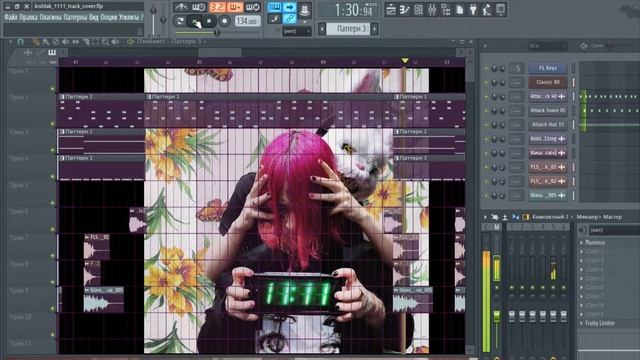Open the Правка menu
This screenshot has height=360, width=640.
click(x=29, y=18)
